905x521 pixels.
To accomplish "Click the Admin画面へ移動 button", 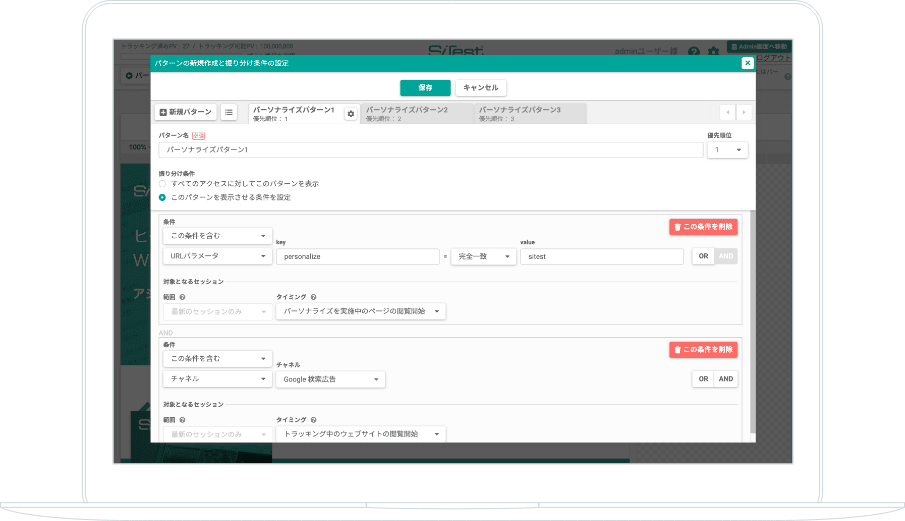I will click(x=759, y=47).
